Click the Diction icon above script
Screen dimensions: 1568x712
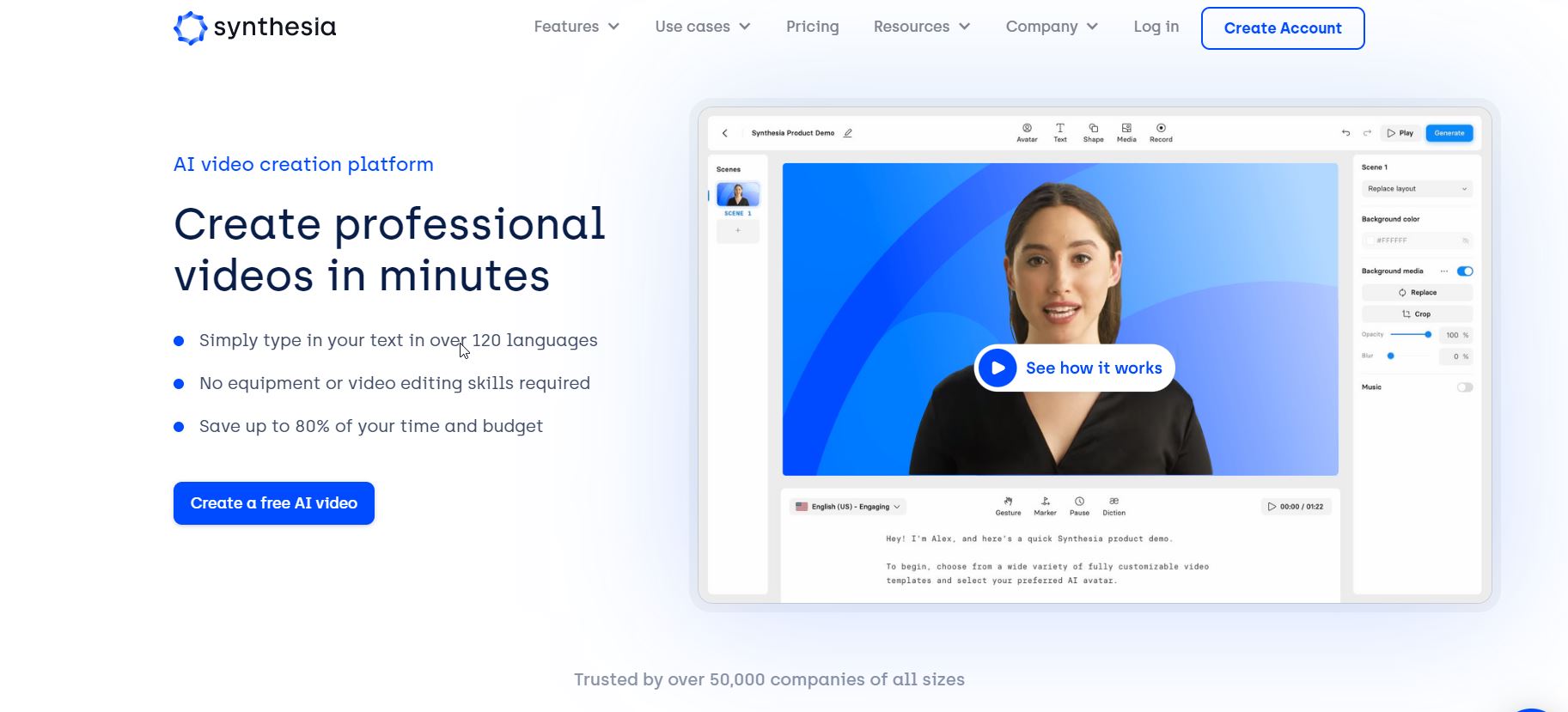1113,502
